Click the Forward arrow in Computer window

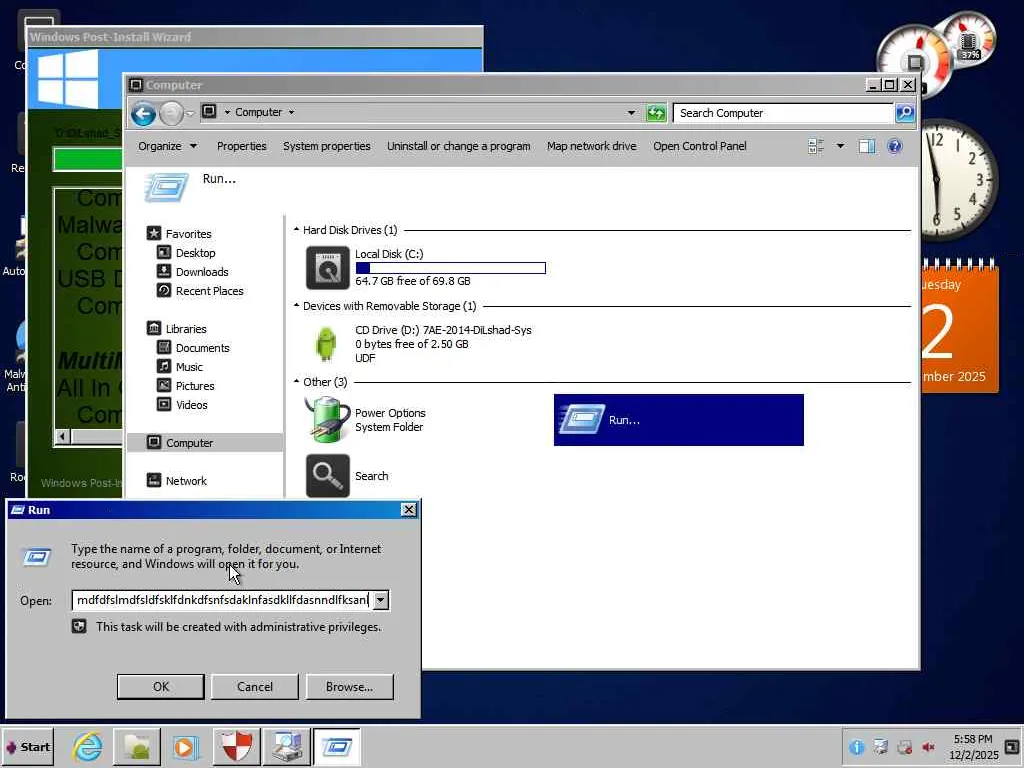171,114
